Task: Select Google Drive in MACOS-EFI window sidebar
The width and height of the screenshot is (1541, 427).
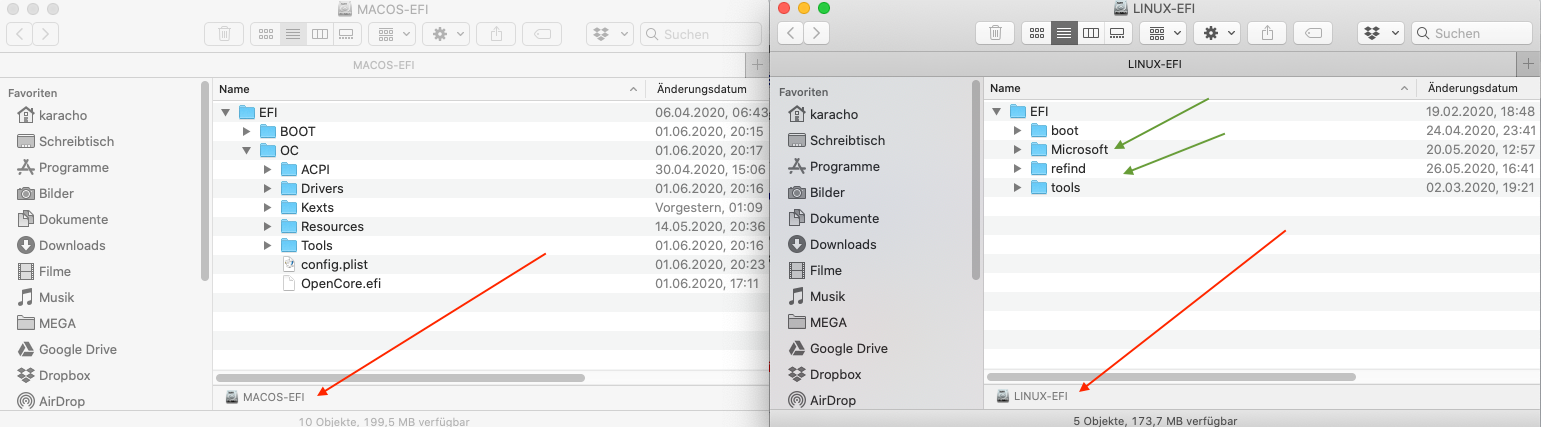Action: click(x=77, y=349)
